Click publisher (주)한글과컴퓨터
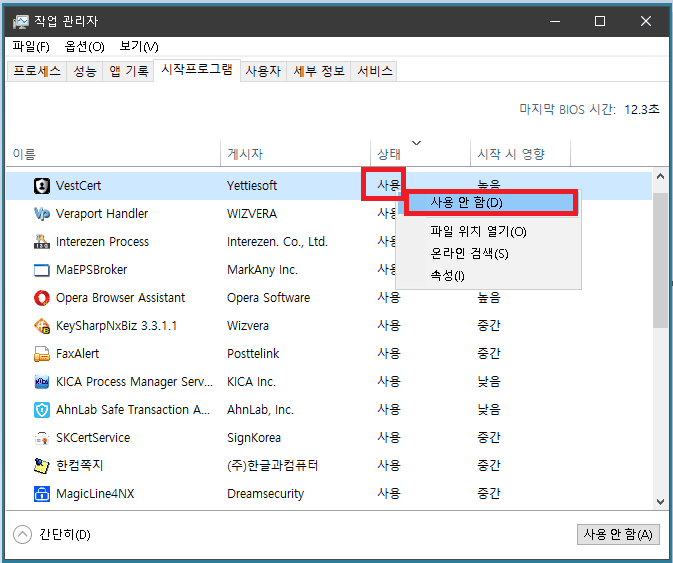This screenshot has width=673, height=563. (x=273, y=466)
